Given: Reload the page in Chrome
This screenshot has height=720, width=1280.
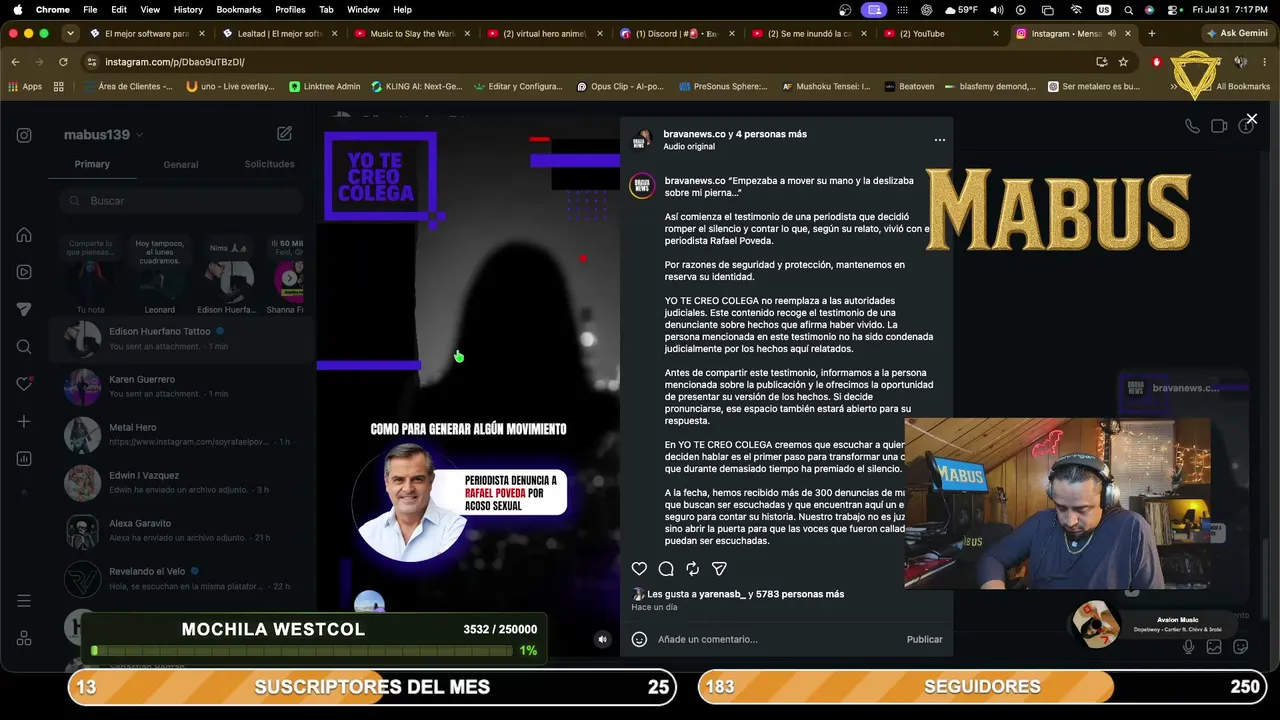Looking at the screenshot, I should tap(63, 62).
